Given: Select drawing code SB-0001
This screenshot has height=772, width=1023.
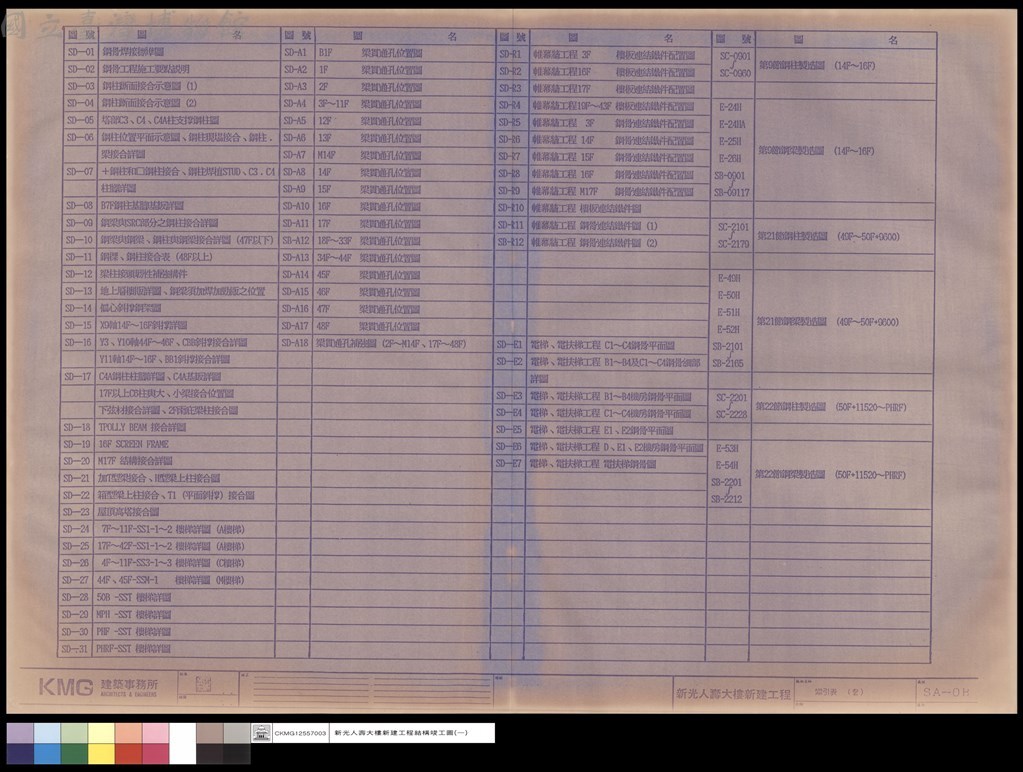Looking at the screenshot, I should [x=729, y=175].
